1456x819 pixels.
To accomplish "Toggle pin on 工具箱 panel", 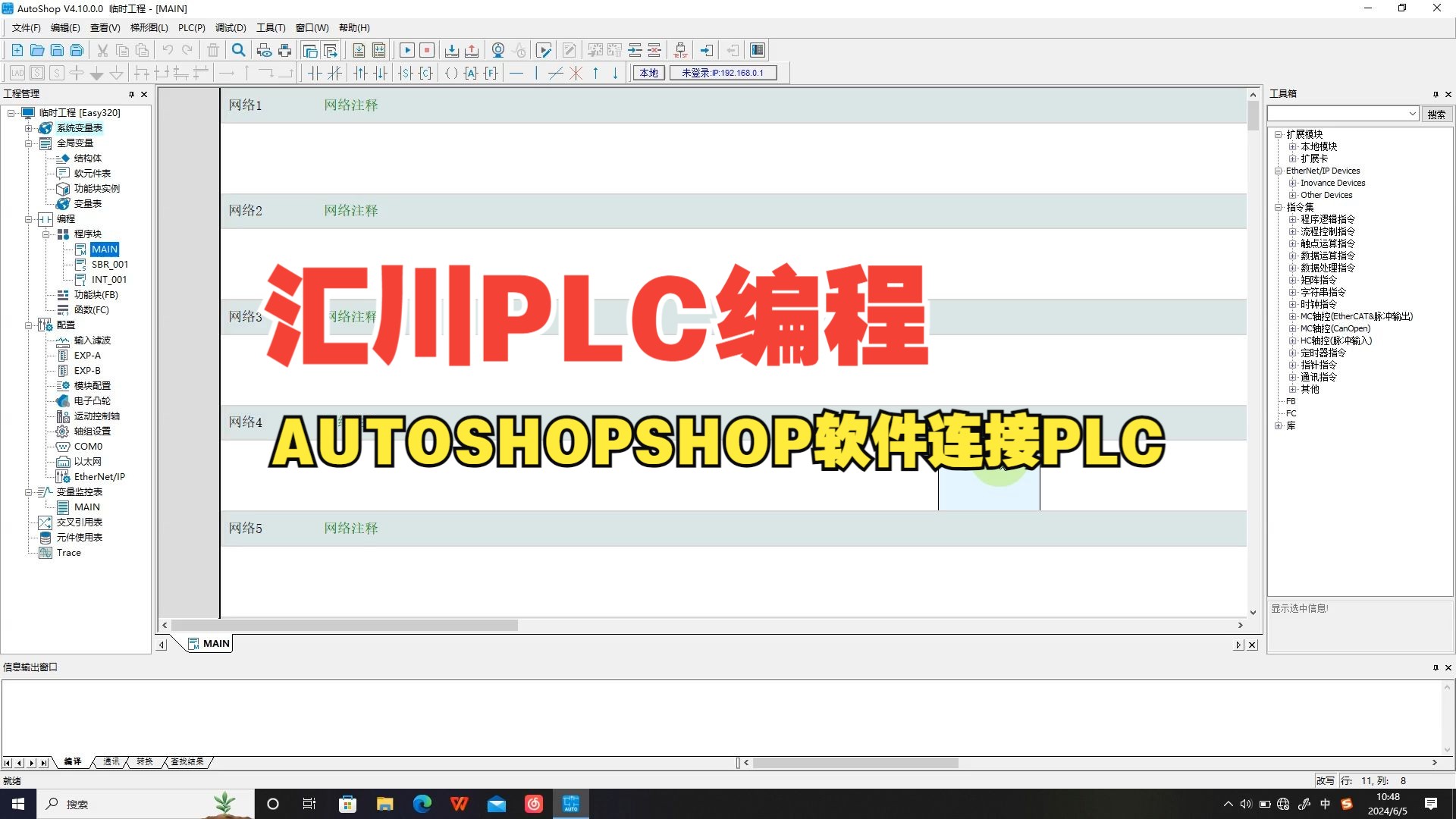I will tap(1436, 94).
